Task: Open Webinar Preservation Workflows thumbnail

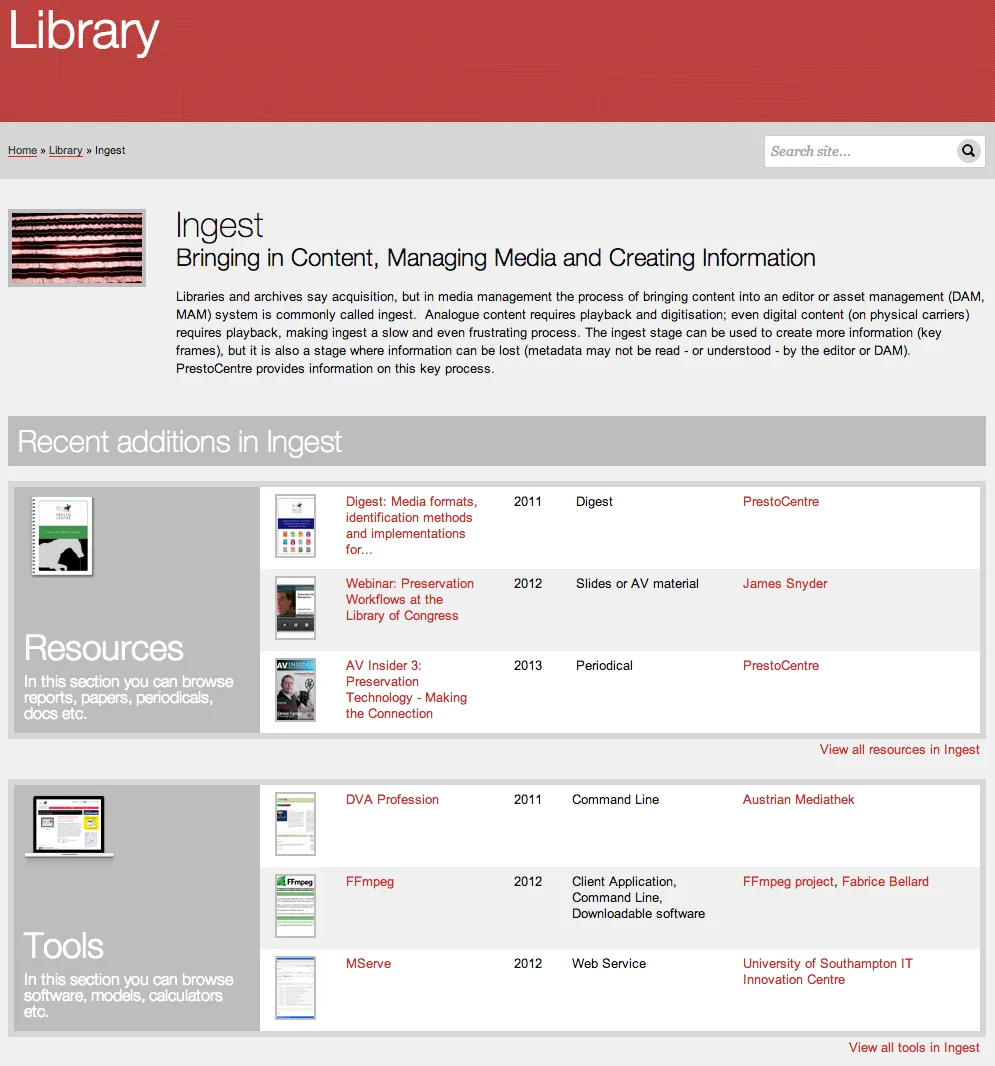Action: [295, 608]
